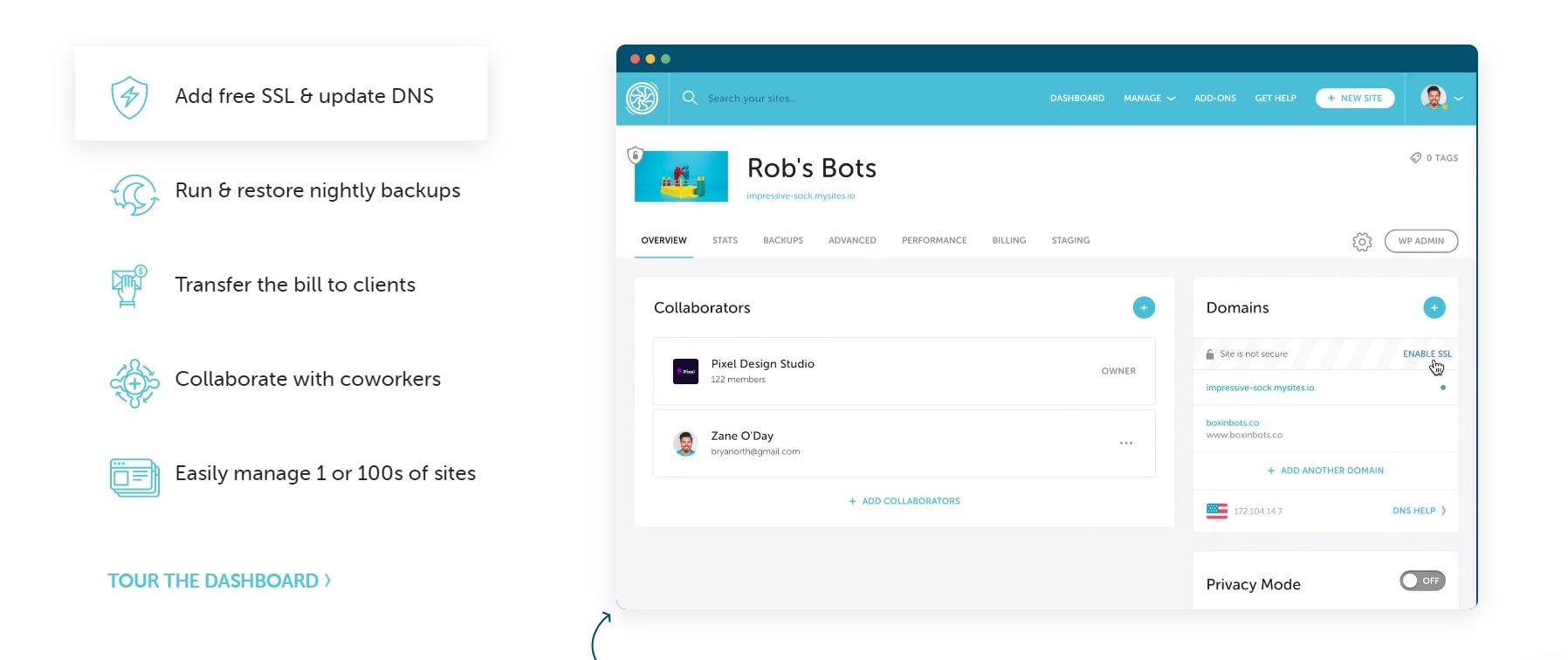
Task: Click the Pixel Design Studio logo
Action: click(685, 371)
